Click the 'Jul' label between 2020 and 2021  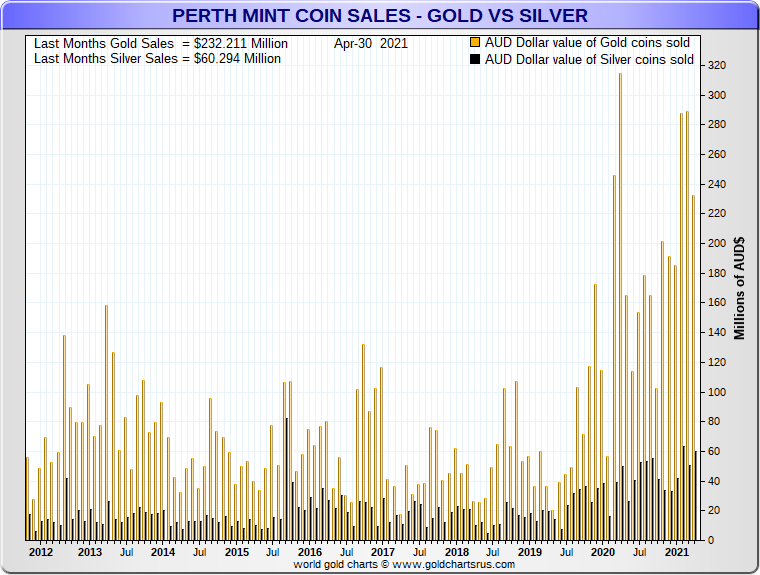click(640, 552)
